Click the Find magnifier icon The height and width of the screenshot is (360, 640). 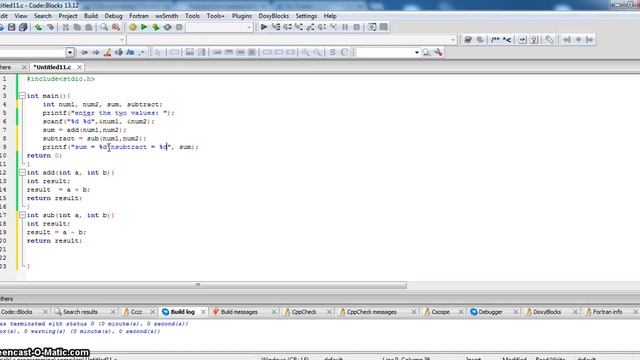point(104,27)
